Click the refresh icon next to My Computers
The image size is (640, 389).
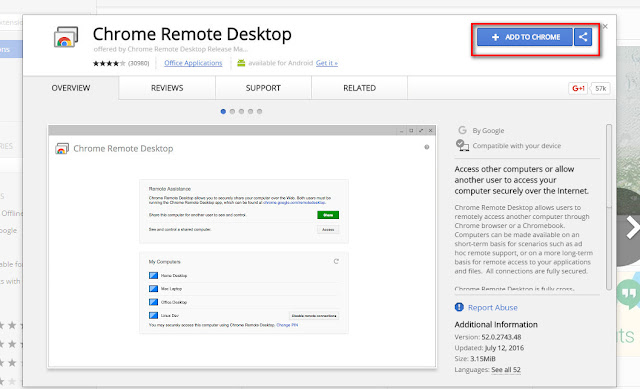pyautogui.click(x=336, y=261)
